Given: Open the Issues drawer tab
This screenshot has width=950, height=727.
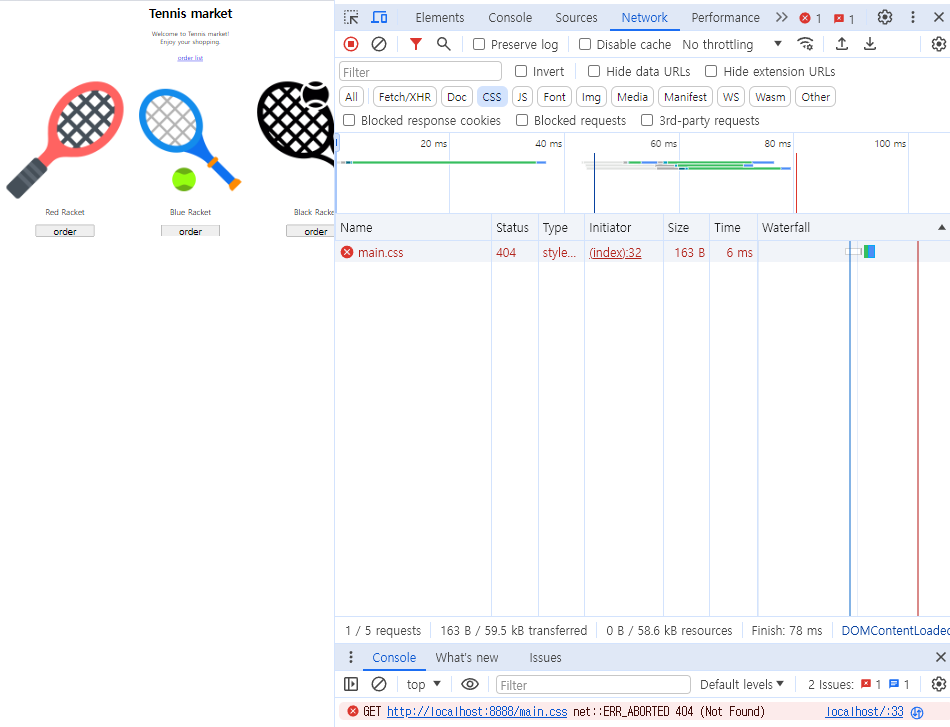Looking at the screenshot, I should 545,657.
